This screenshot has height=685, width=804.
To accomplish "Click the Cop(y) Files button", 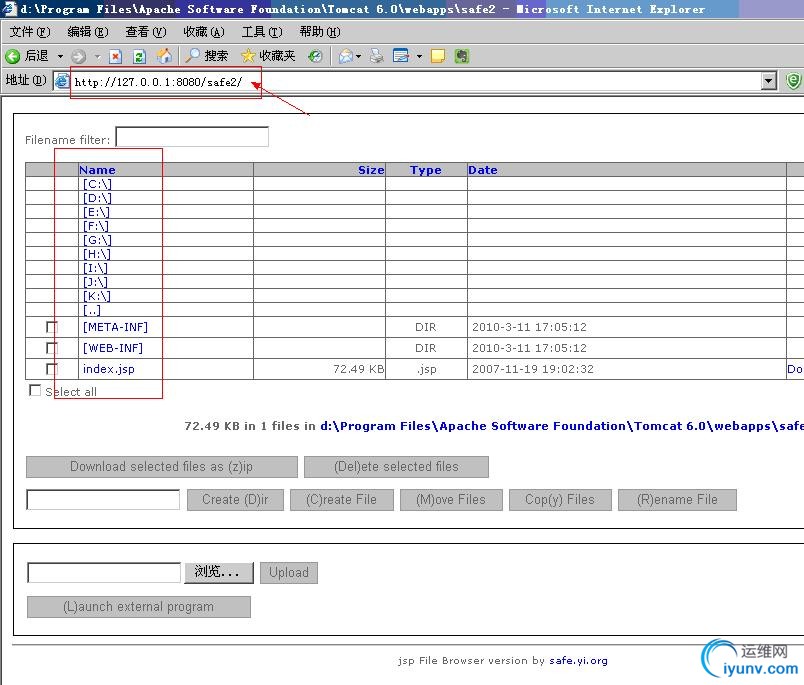I will point(560,499).
